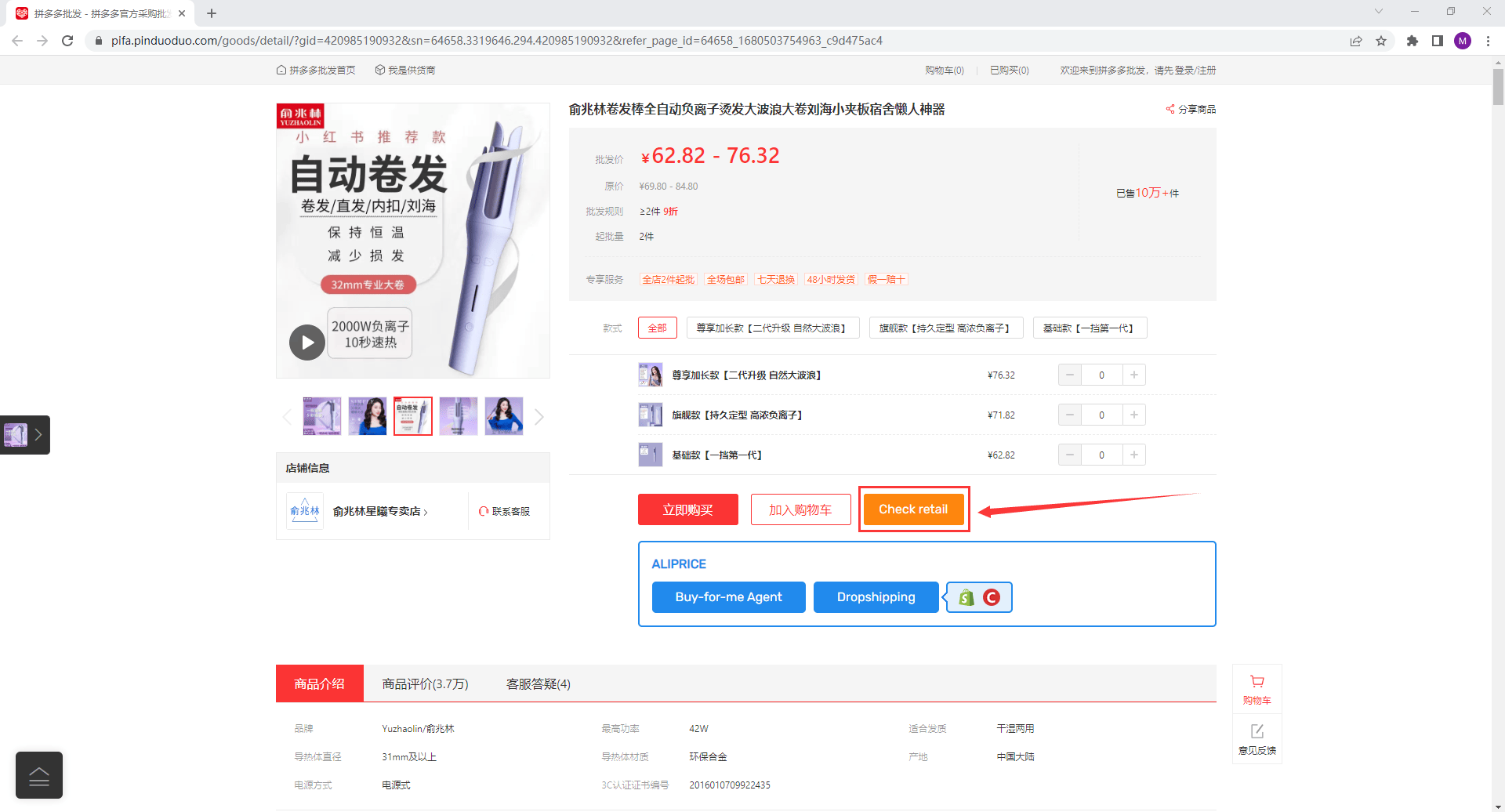Switch to the 客服答疑(4) tab
This screenshot has width=1505, height=812.
pyautogui.click(x=539, y=684)
